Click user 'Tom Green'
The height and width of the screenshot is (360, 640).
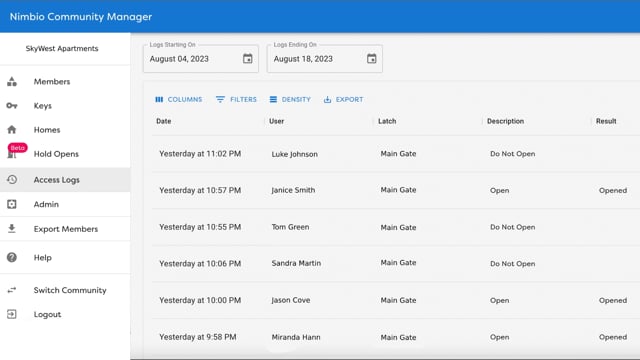click(290, 227)
